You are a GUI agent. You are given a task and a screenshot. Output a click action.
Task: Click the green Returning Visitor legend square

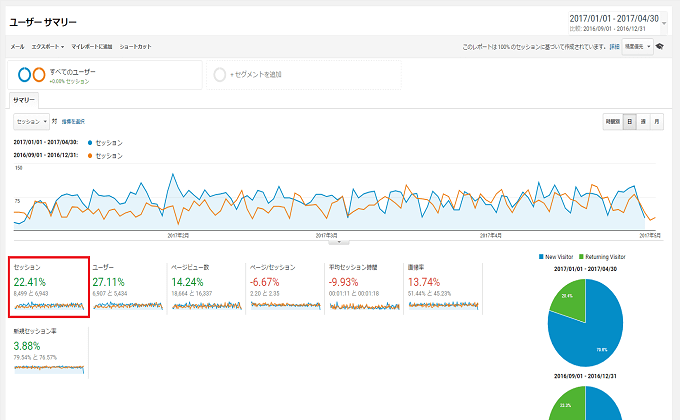pos(581,257)
